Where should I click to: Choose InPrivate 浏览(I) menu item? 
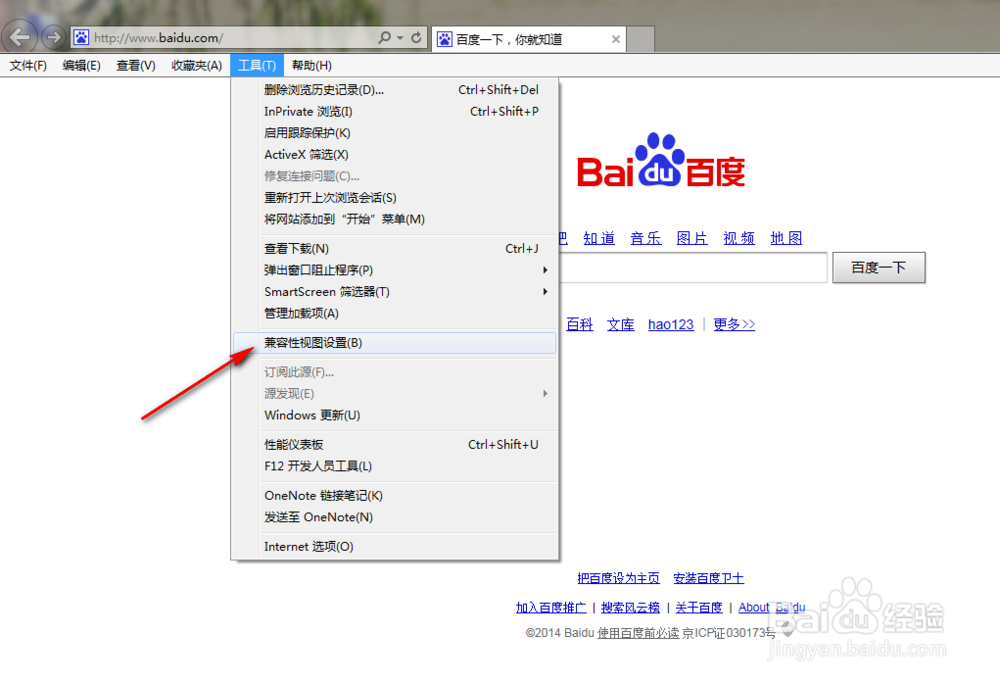(x=395, y=112)
